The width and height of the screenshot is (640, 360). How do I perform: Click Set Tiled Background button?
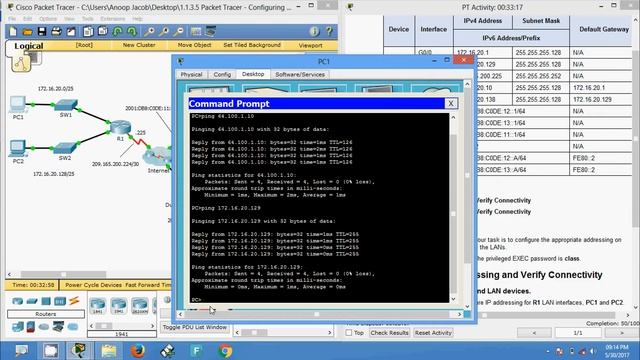252,45
